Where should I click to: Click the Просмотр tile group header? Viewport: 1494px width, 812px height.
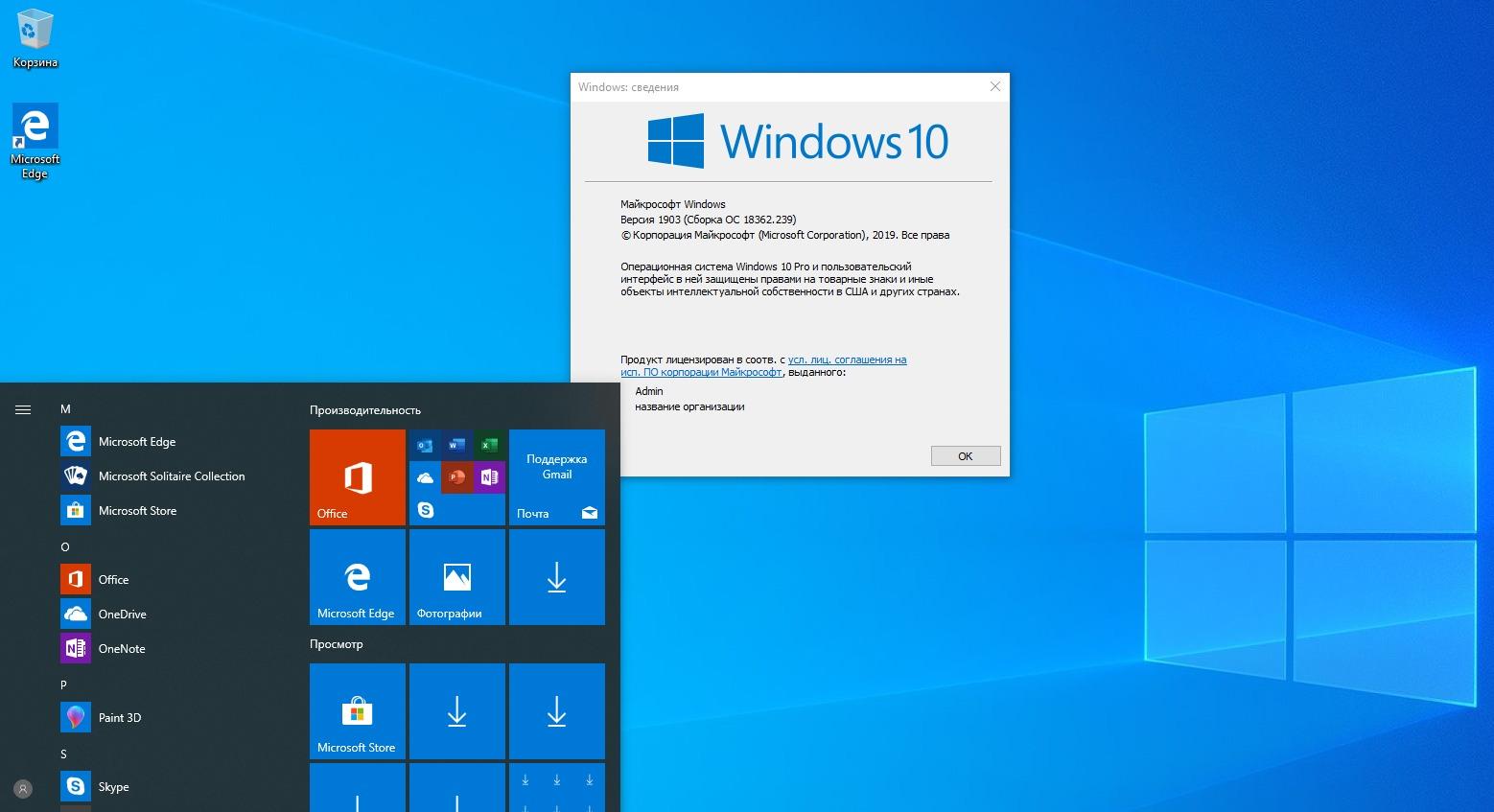[x=337, y=644]
